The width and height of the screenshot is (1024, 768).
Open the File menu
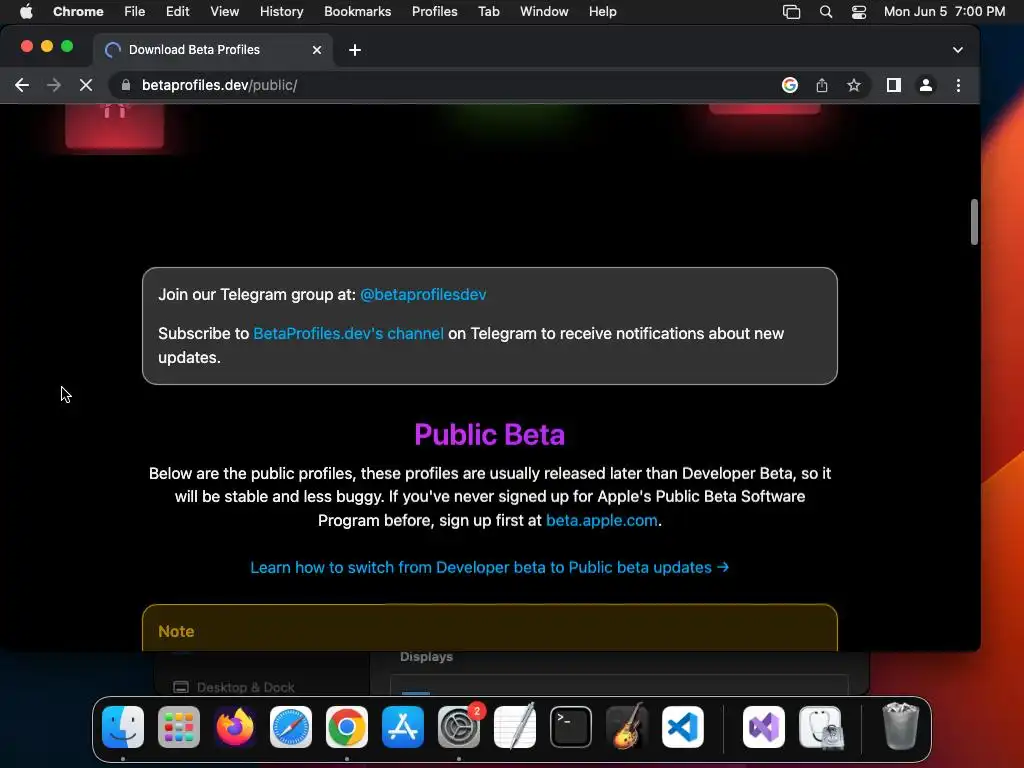click(135, 11)
